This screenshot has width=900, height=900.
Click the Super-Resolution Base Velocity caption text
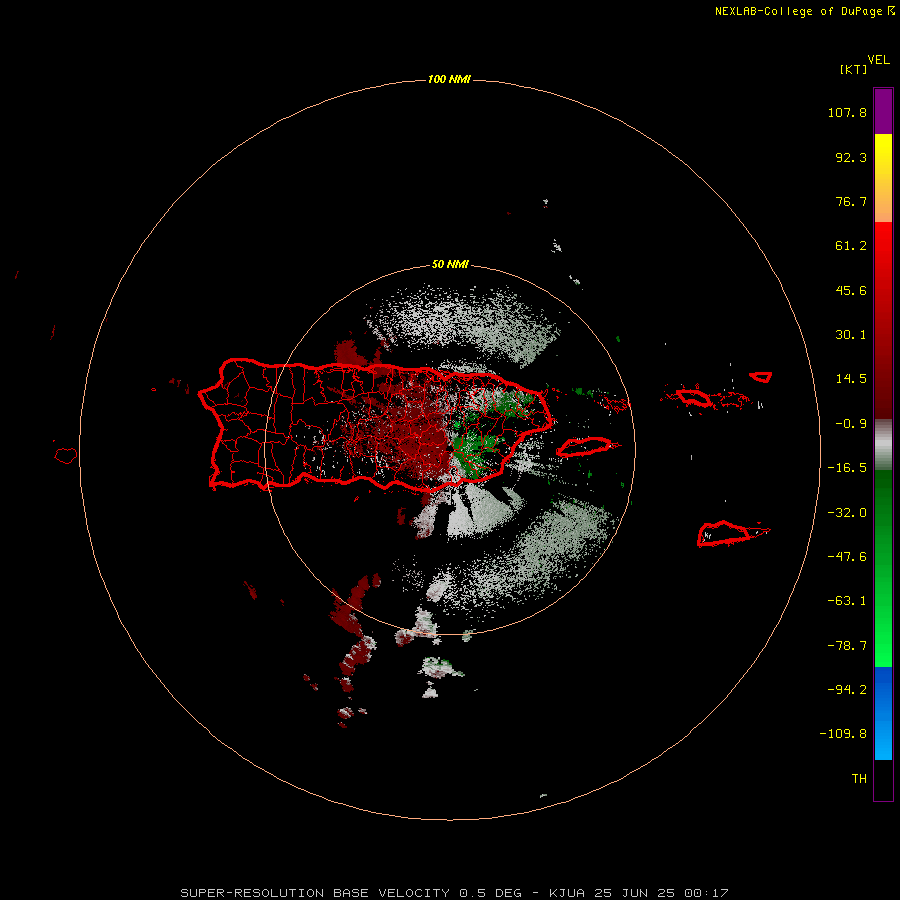[x=454, y=893]
